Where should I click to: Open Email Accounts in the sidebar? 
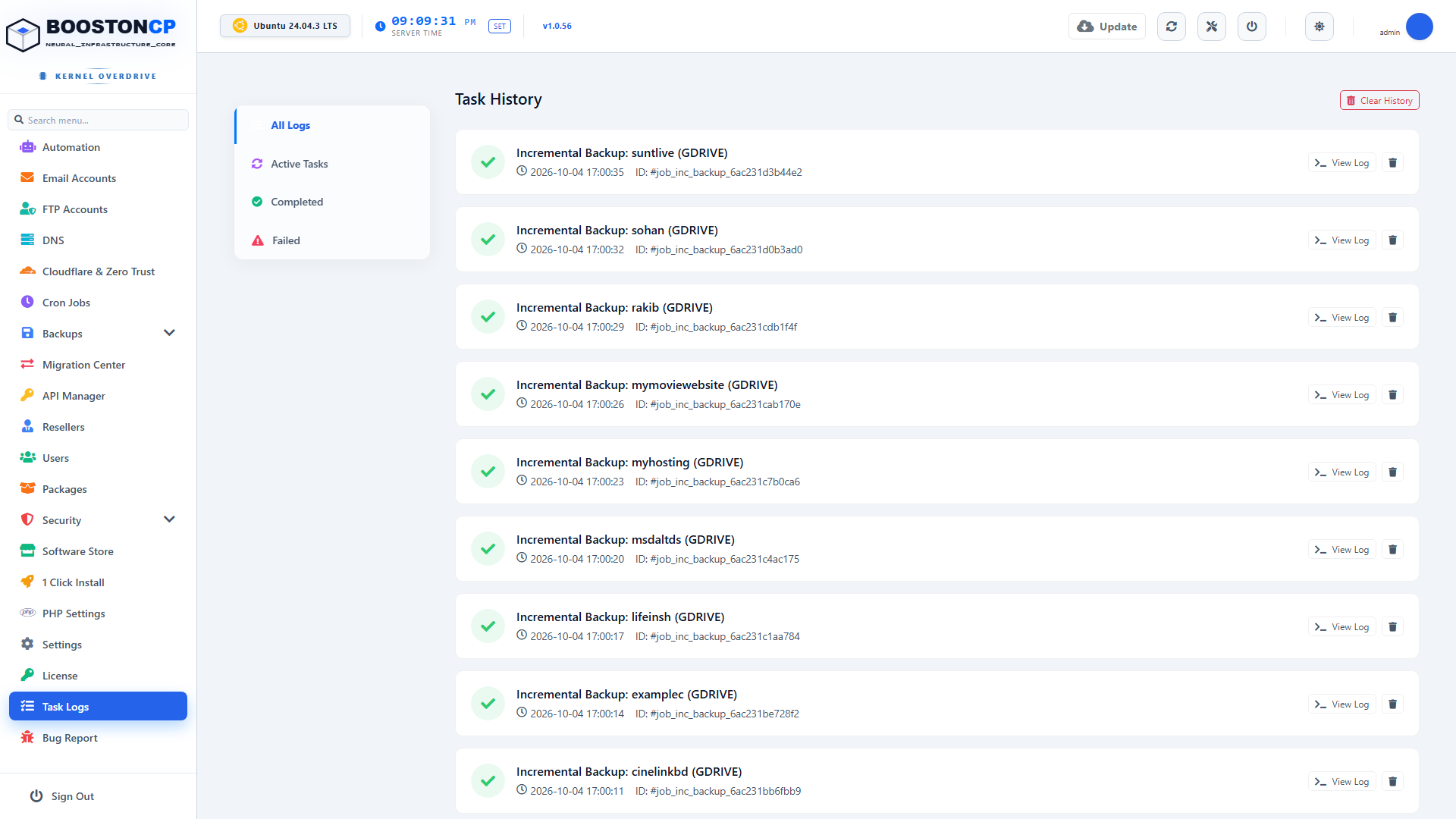pyautogui.click(x=99, y=178)
